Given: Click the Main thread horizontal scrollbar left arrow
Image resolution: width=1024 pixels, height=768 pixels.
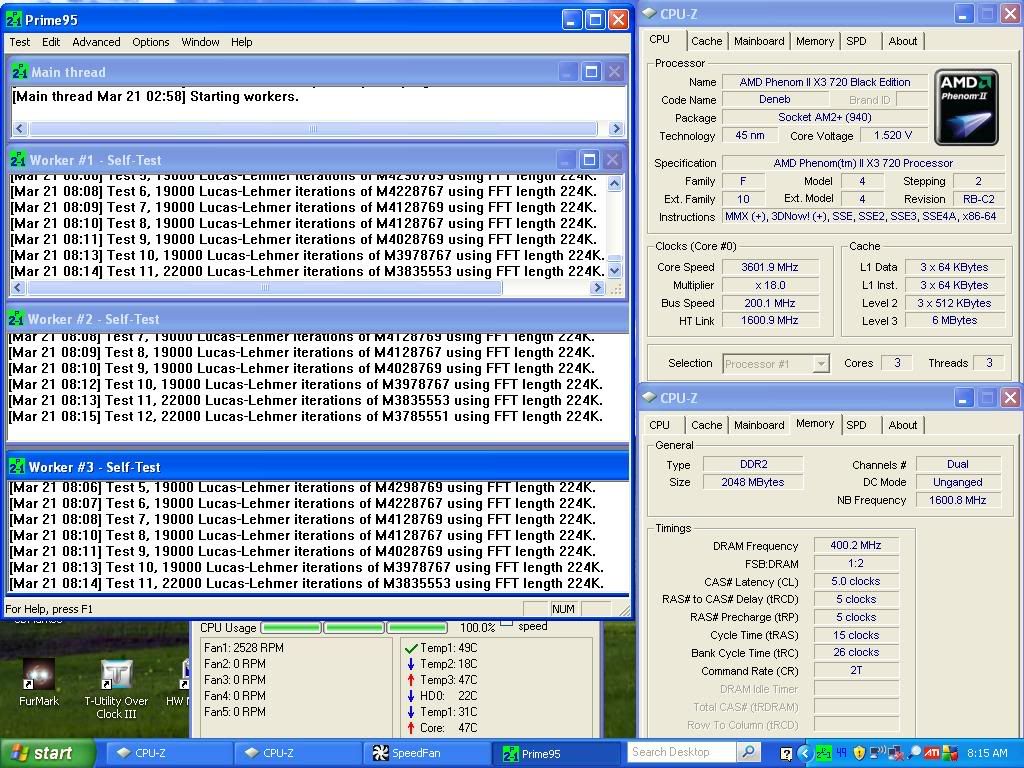Looking at the screenshot, I should pos(19,129).
